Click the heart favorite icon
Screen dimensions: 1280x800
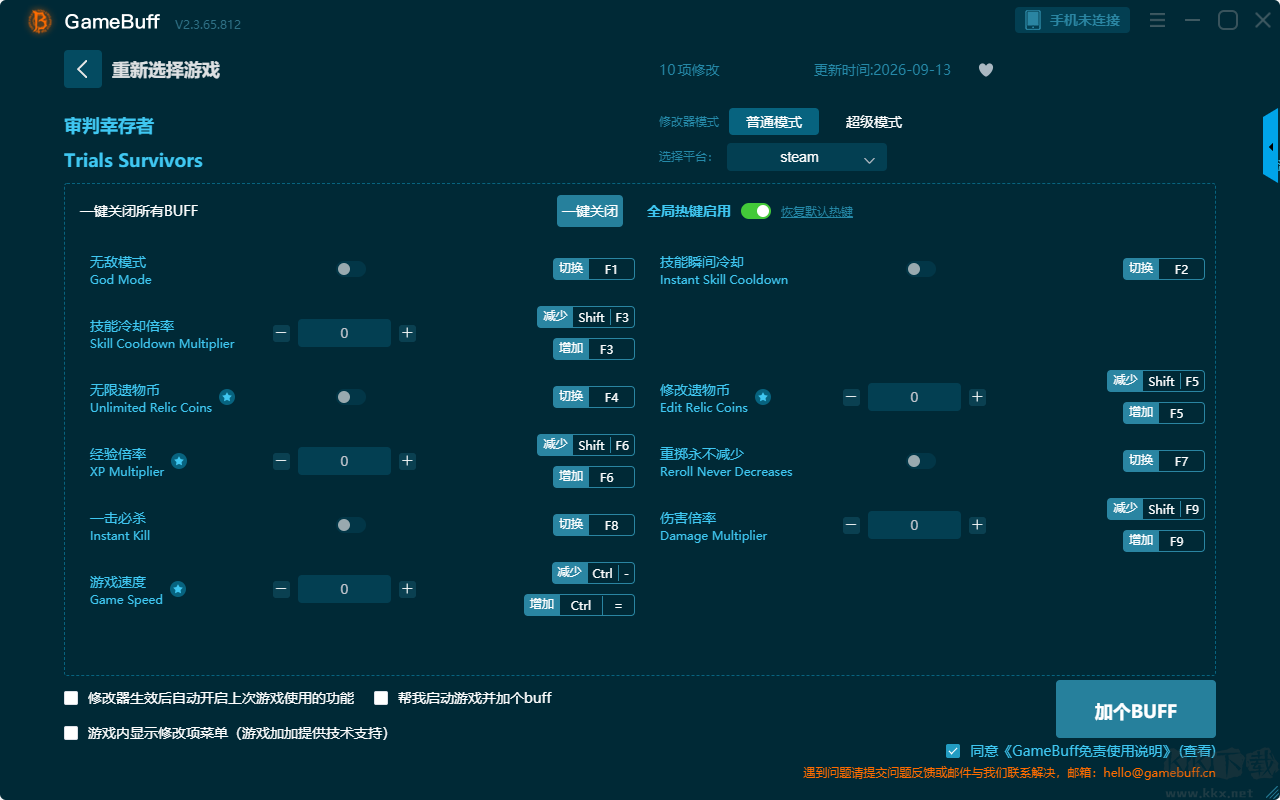point(986,70)
